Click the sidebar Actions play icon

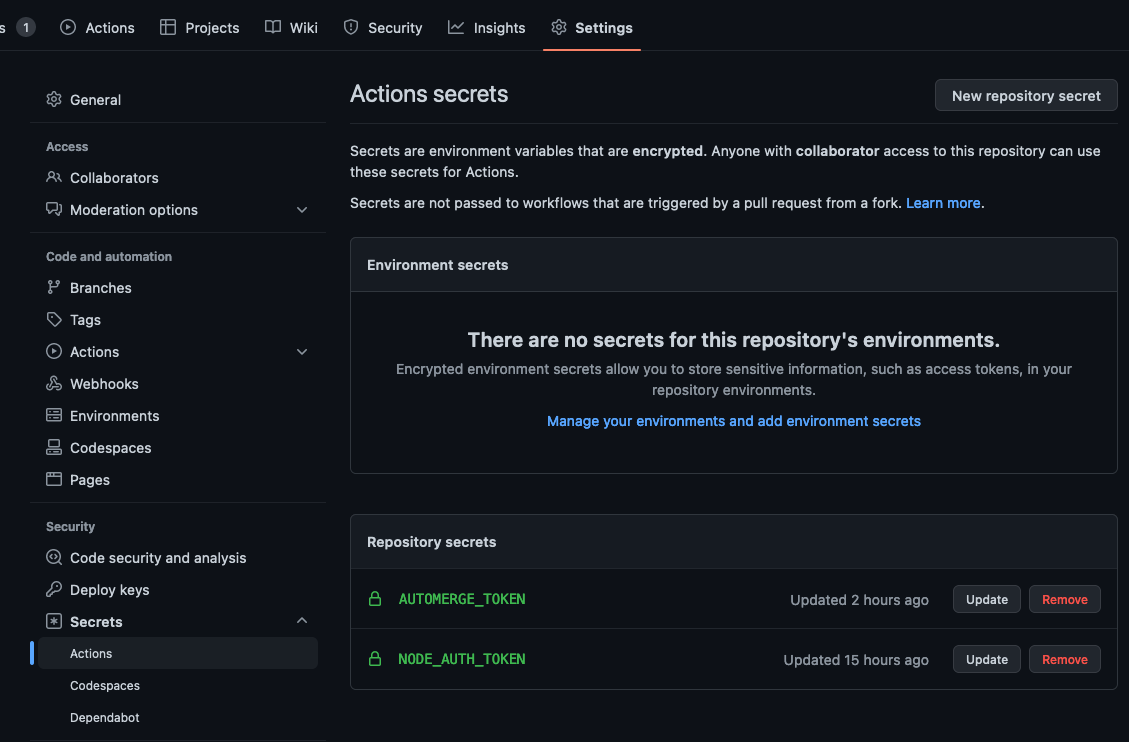tap(54, 351)
